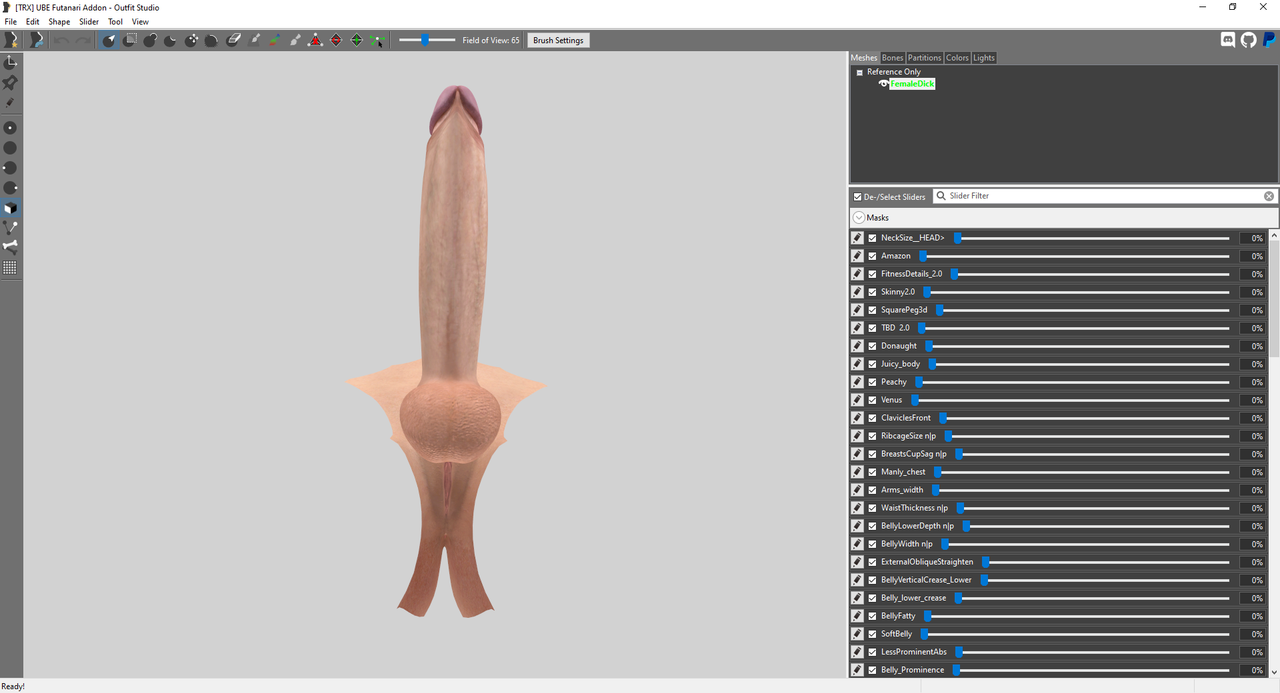Image resolution: width=1280 pixels, height=693 pixels.
Task: Toggle the perspective cube icon
Action: tap(10, 209)
